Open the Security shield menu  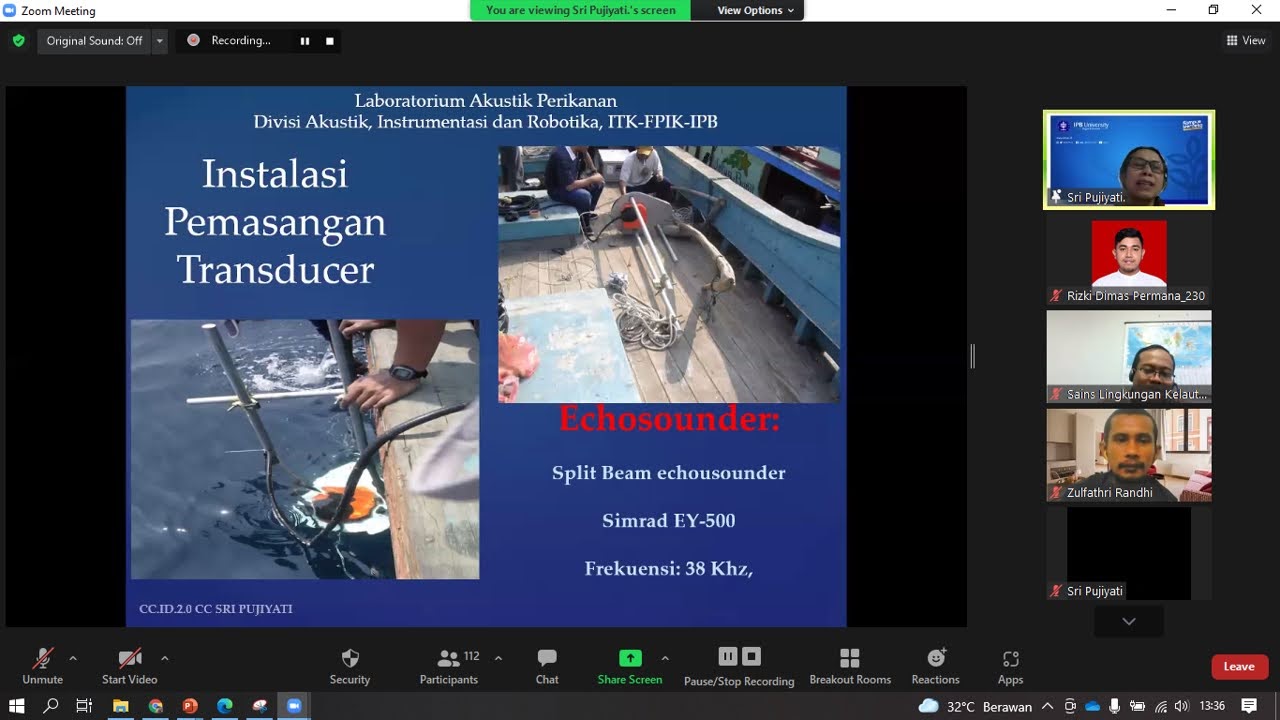tap(350, 666)
